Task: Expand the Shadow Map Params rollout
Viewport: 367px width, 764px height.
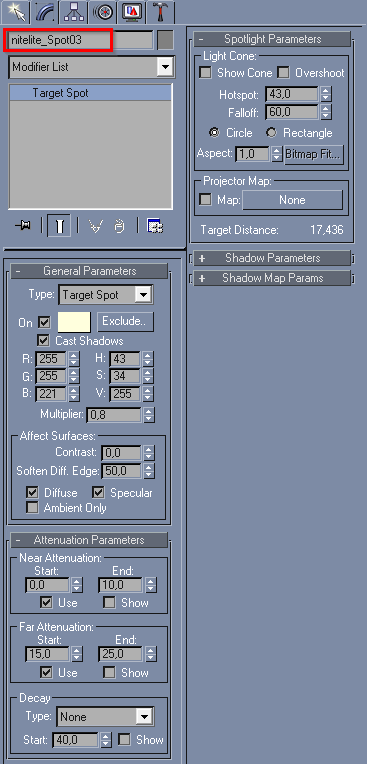Action: (272, 278)
